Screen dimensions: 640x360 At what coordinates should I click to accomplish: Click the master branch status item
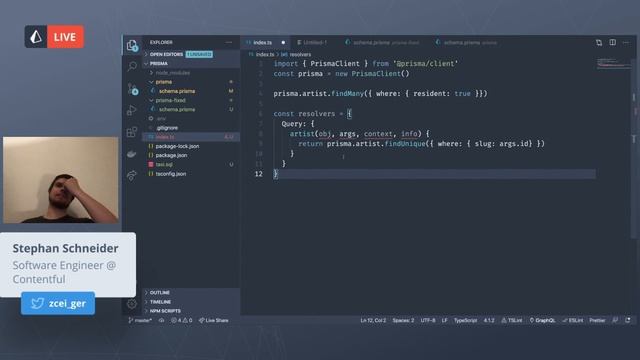pos(140,320)
